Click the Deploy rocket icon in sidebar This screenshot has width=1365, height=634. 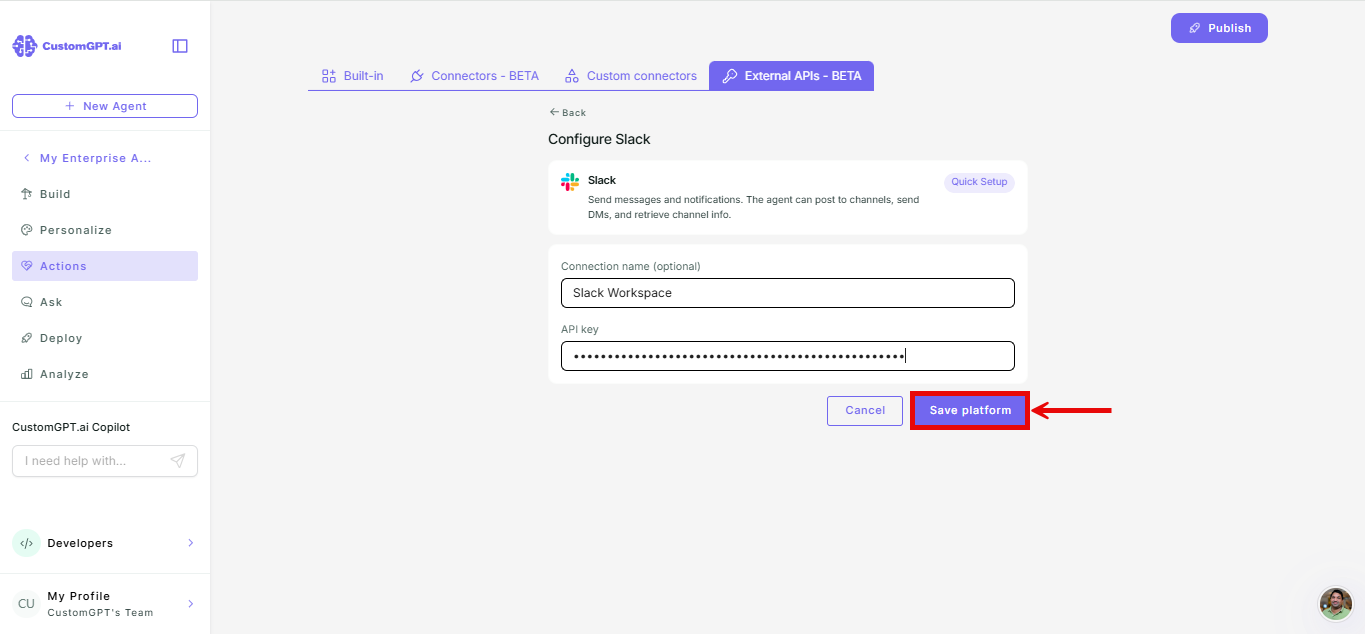pos(27,338)
